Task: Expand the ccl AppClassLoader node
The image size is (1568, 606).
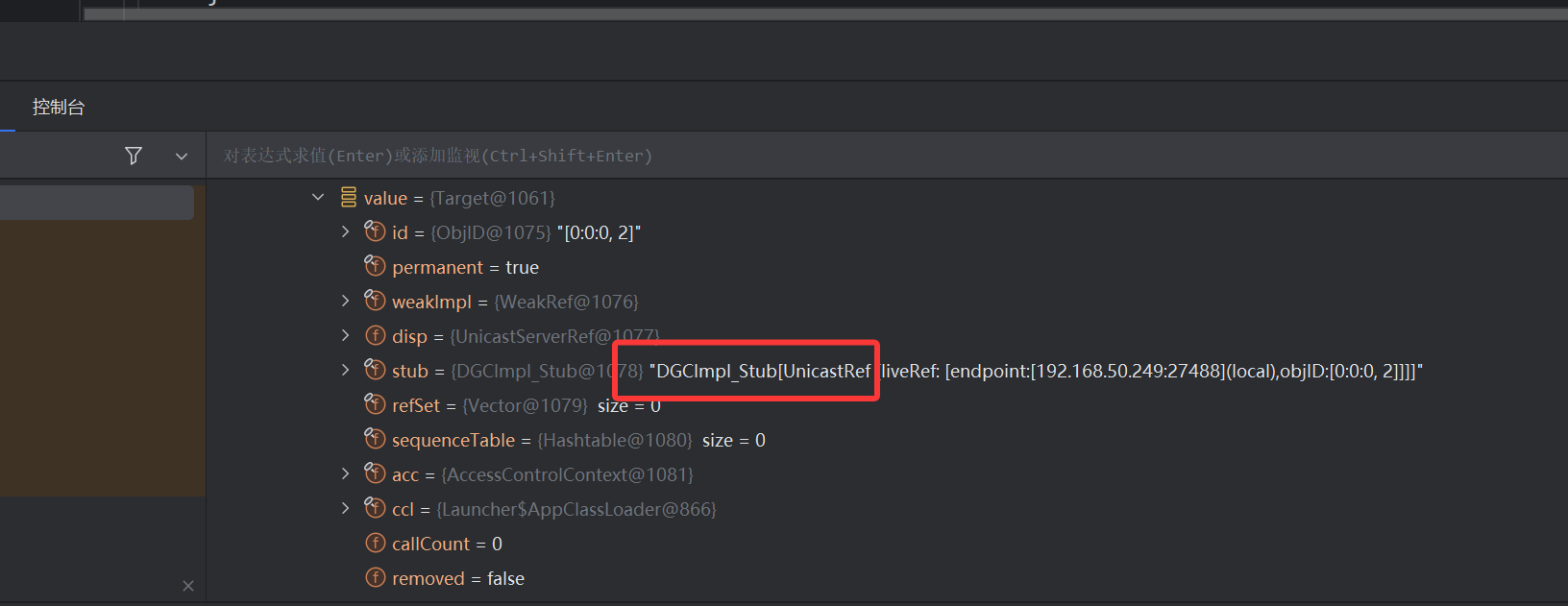Action: click(x=346, y=509)
